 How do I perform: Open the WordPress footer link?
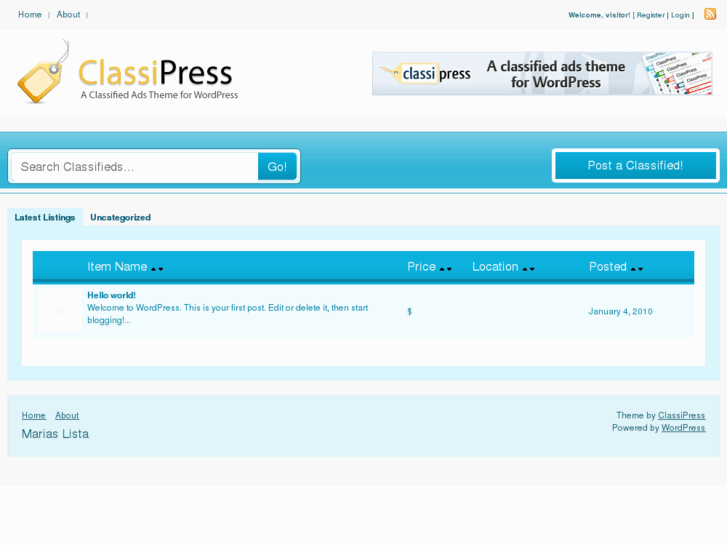click(683, 428)
